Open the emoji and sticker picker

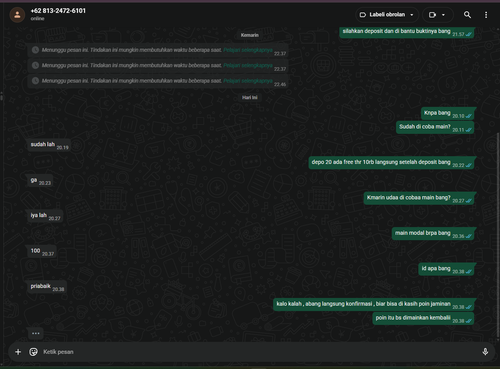pyautogui.click(x=33, y=352)
